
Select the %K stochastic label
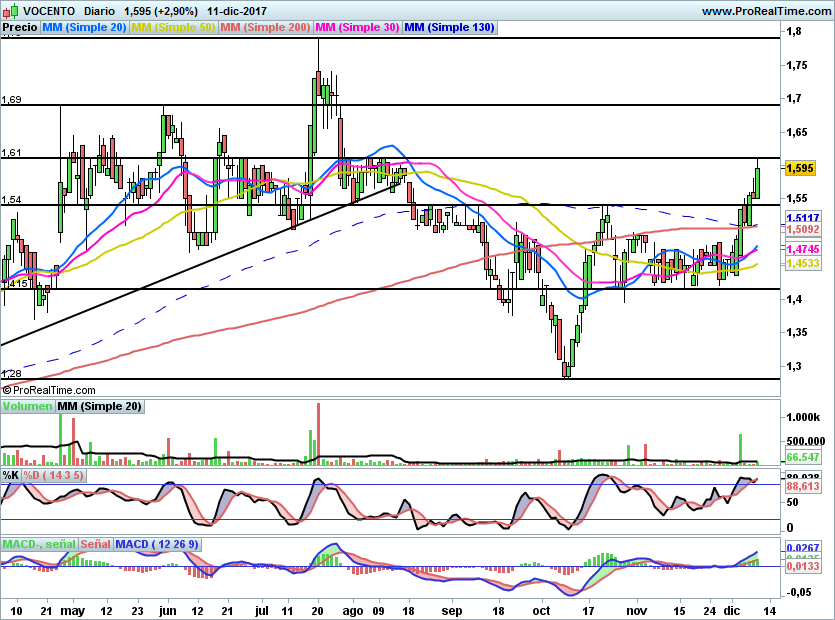point(11,475)
